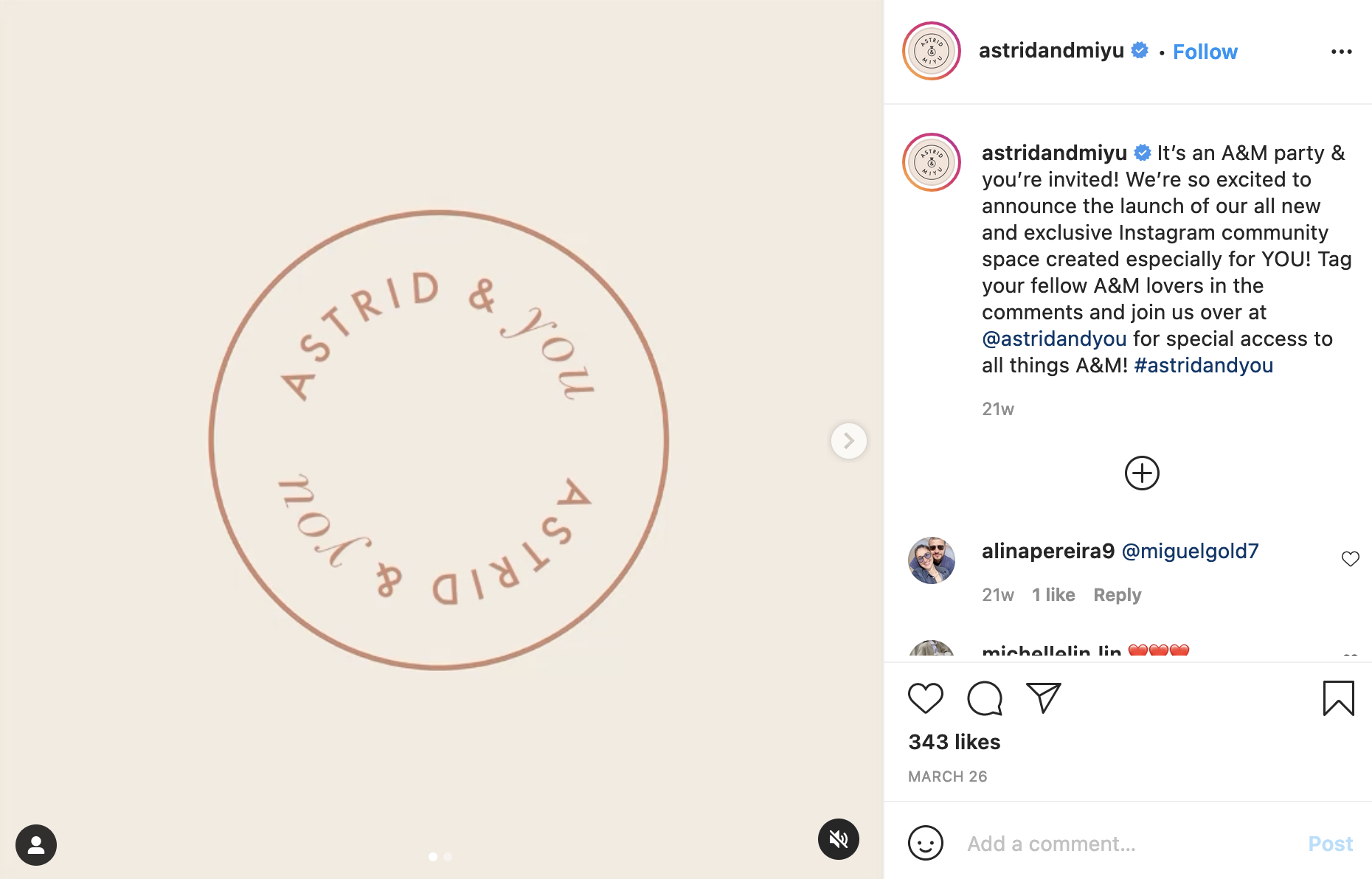Open emoji picker smiley icon

pyautogui.click(x=925, y=843)
